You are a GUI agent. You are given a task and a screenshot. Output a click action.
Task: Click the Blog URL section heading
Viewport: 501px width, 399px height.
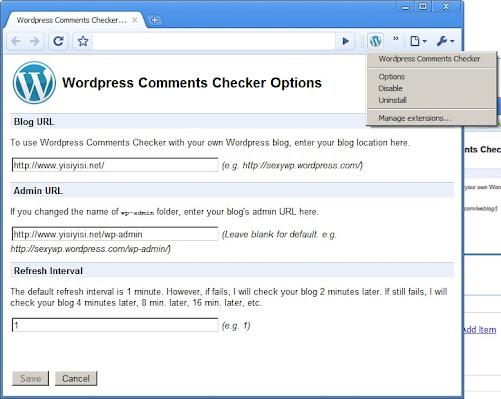[x=34, y=122]
